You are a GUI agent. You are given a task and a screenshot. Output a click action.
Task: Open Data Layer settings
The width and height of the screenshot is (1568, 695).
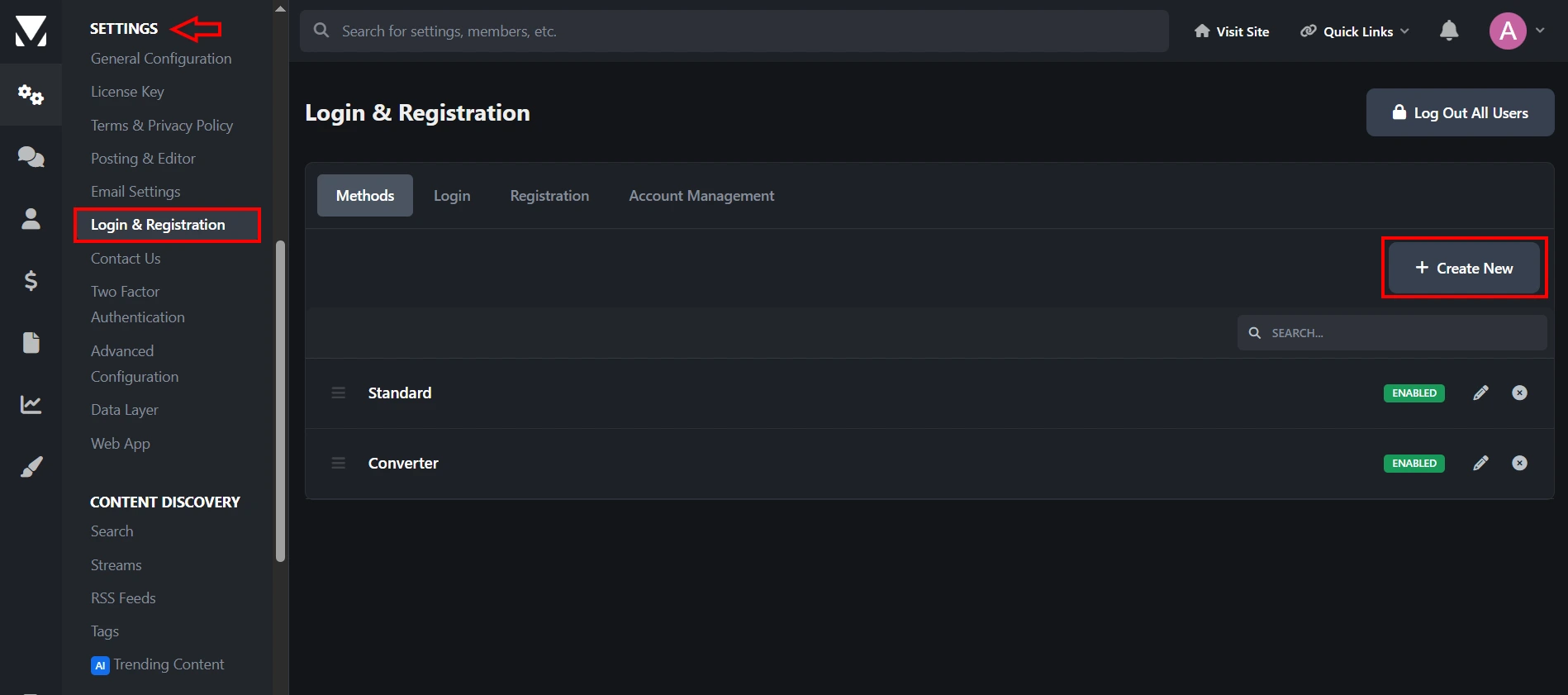pos(124,410)
